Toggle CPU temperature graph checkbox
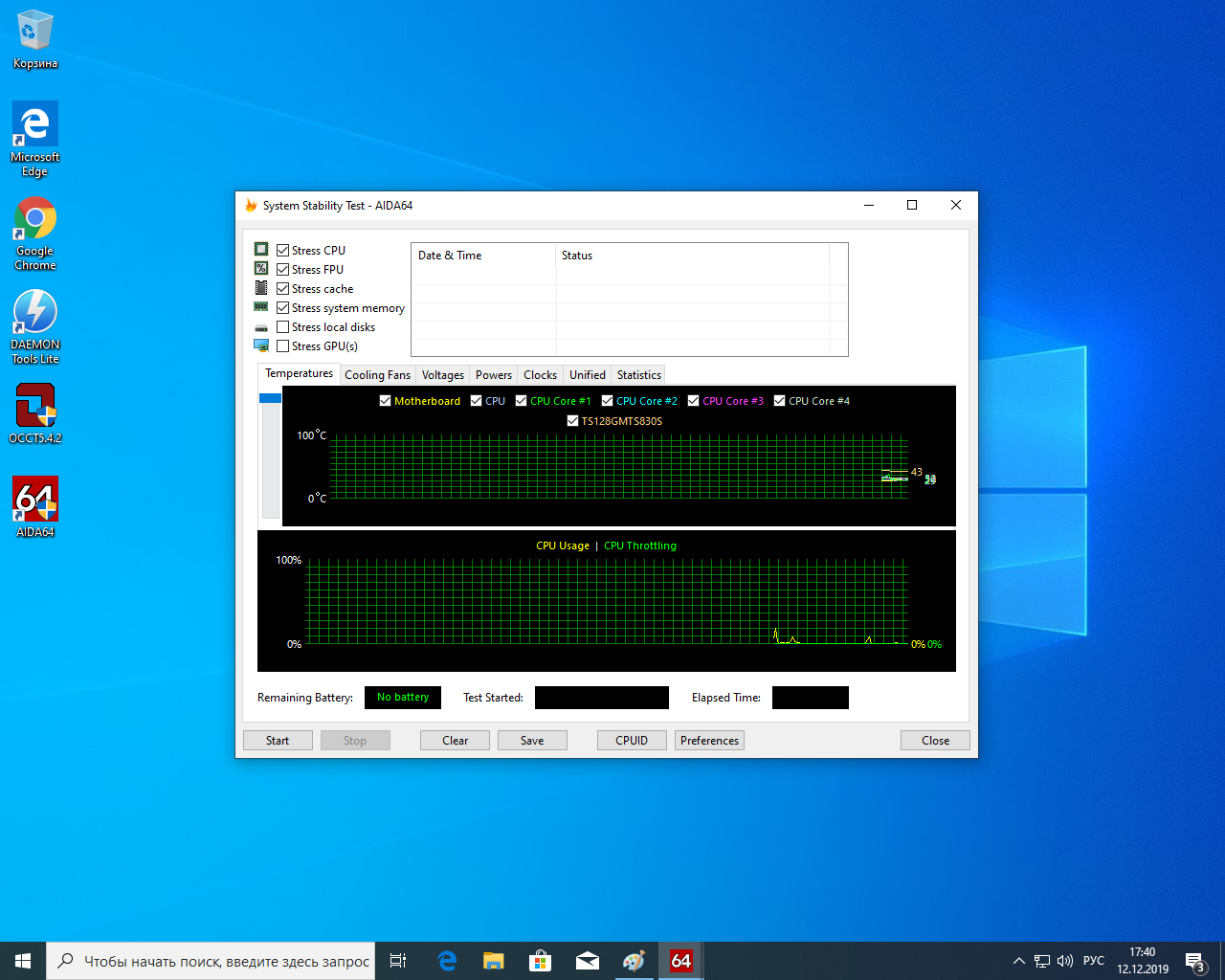This screenshot has width=1225, height=980. (x=476, y=401)
